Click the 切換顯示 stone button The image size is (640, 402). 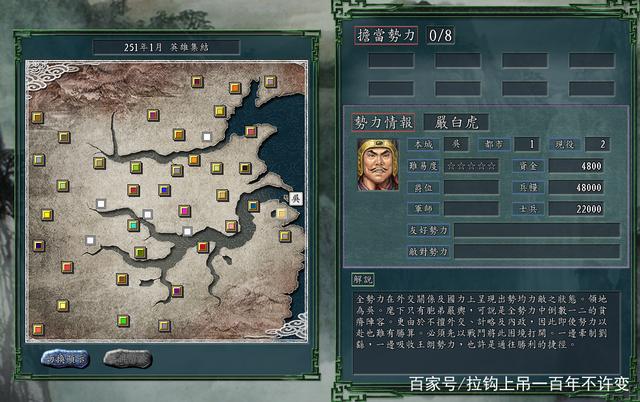(x=65, y=359)
